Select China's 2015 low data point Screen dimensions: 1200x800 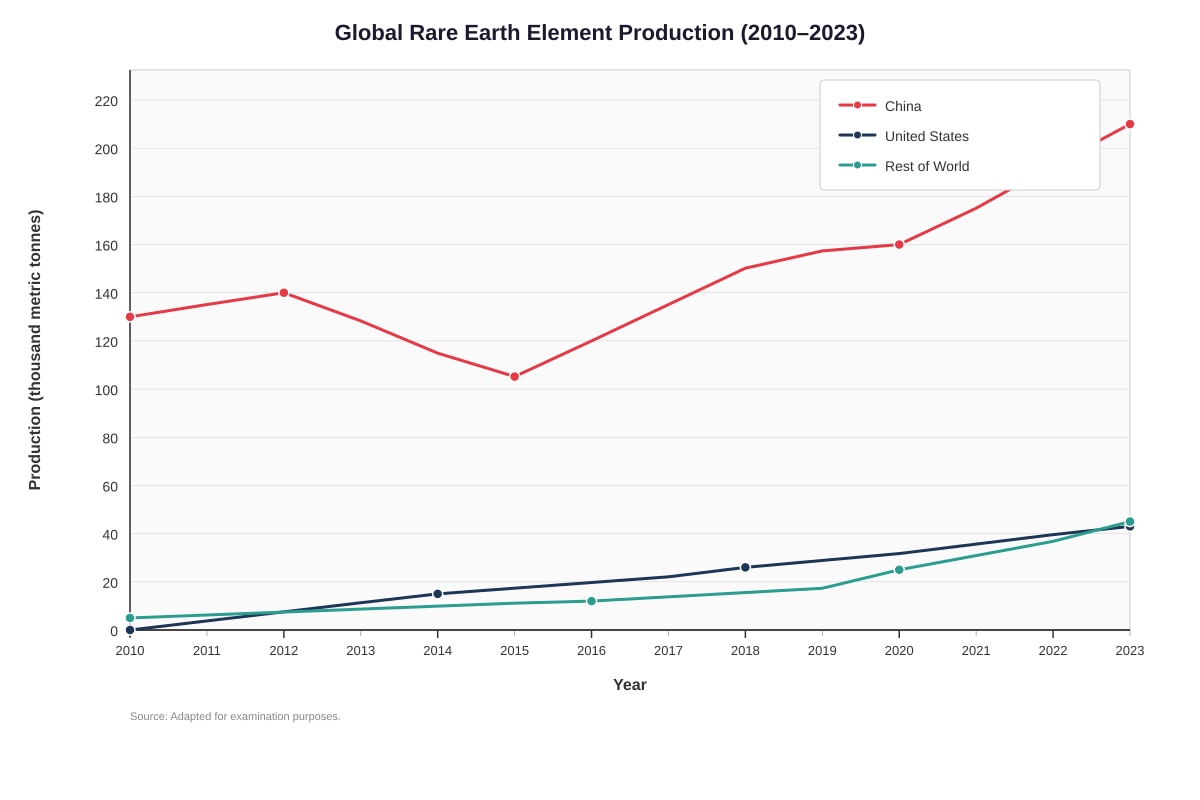(x=515, y=377)
